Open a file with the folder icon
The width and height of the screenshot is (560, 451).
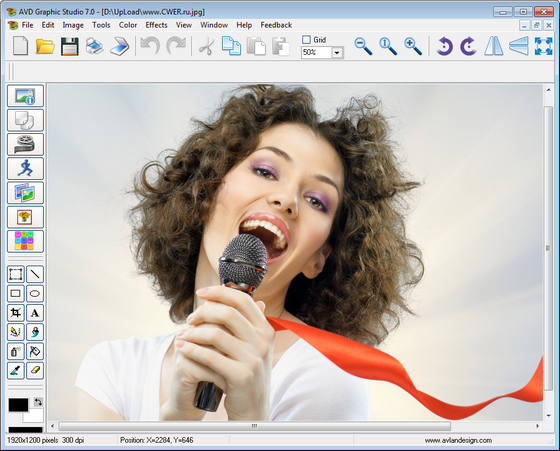coord(45,46)
